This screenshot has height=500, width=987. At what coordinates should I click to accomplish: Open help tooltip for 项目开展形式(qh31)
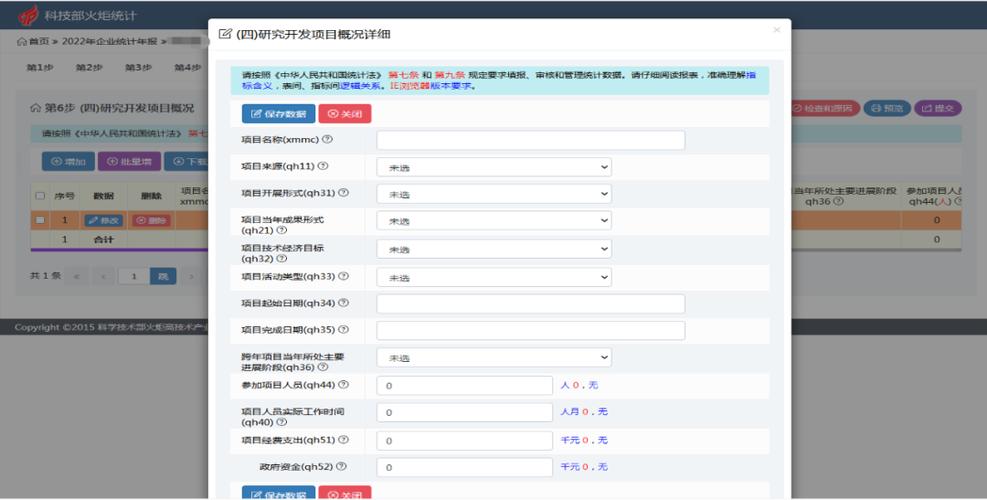click(x=344, y=193)
